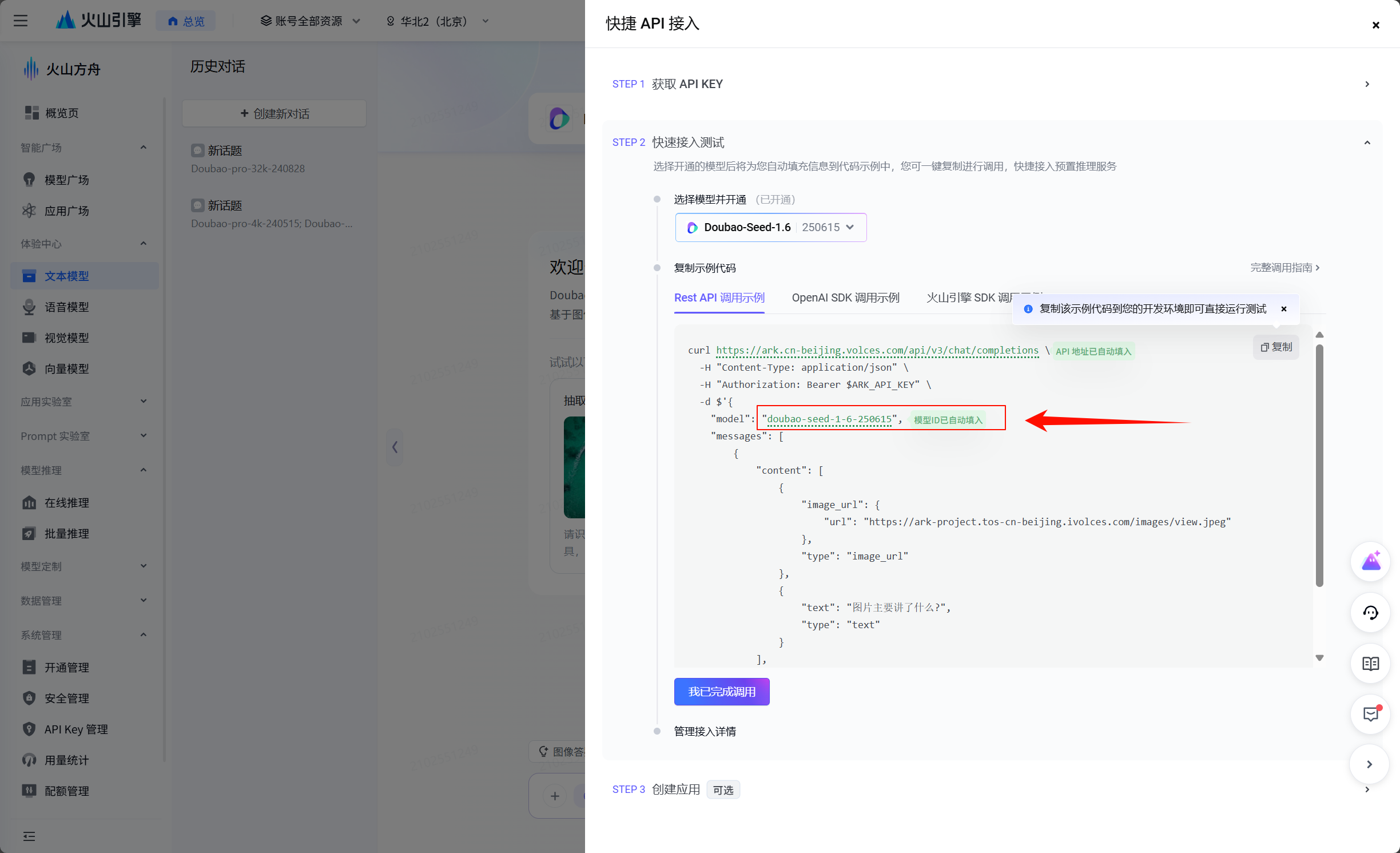The height and width of the screenshot is (853, 1400).
Task: Expand the floating panel right-arrow button
Action: coord(1369,764)
